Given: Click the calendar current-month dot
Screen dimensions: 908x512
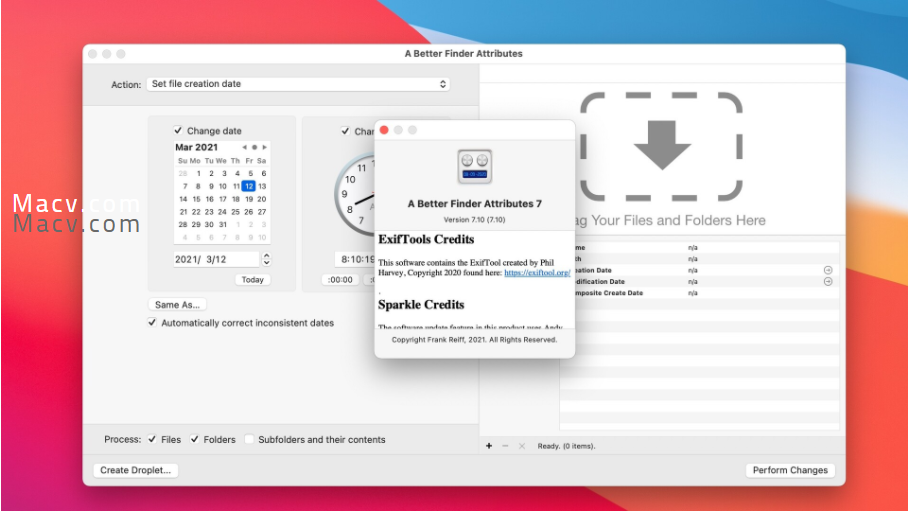Looking at the screenshot, I should 254,147.
